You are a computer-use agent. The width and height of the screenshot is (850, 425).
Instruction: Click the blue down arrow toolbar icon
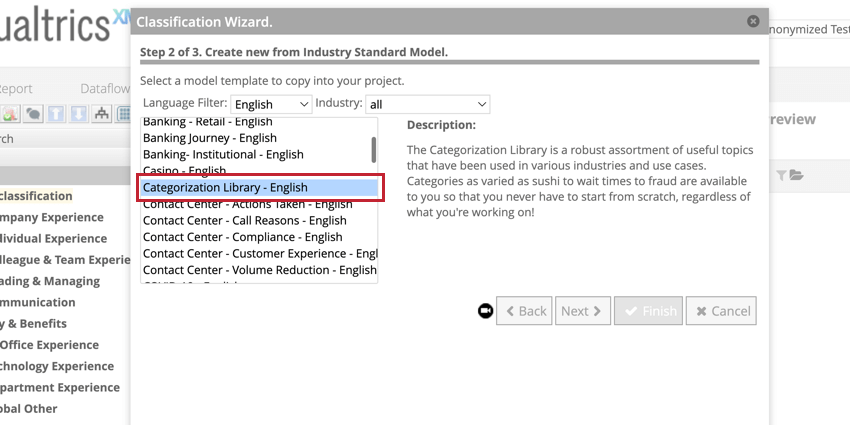tap(79, 114)
